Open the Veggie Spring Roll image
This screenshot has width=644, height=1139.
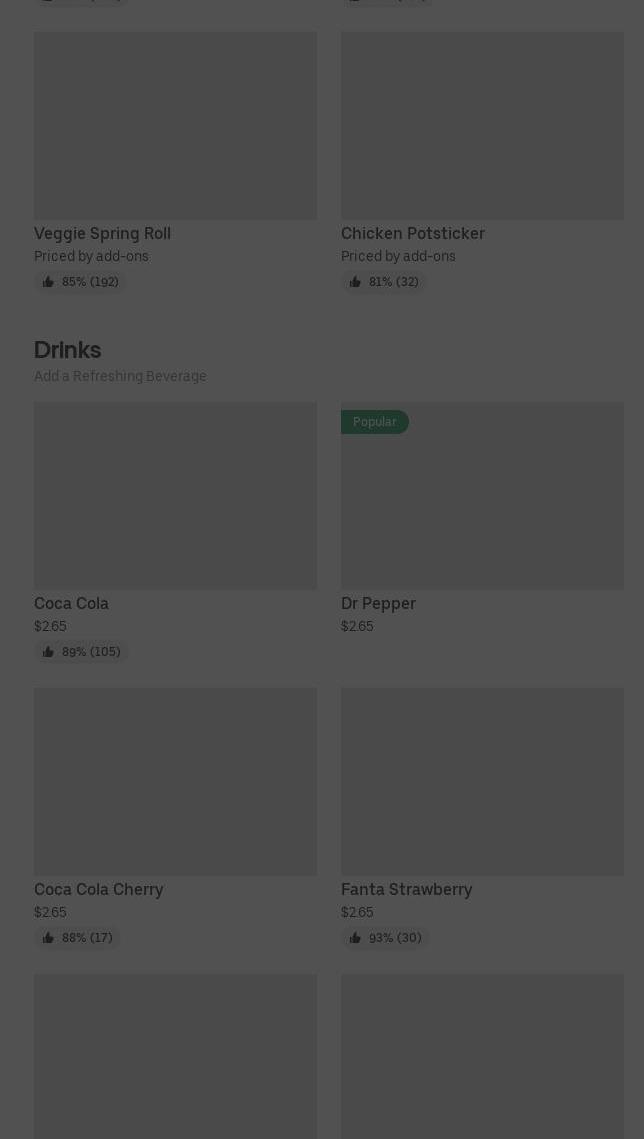(x=175, y=125)
